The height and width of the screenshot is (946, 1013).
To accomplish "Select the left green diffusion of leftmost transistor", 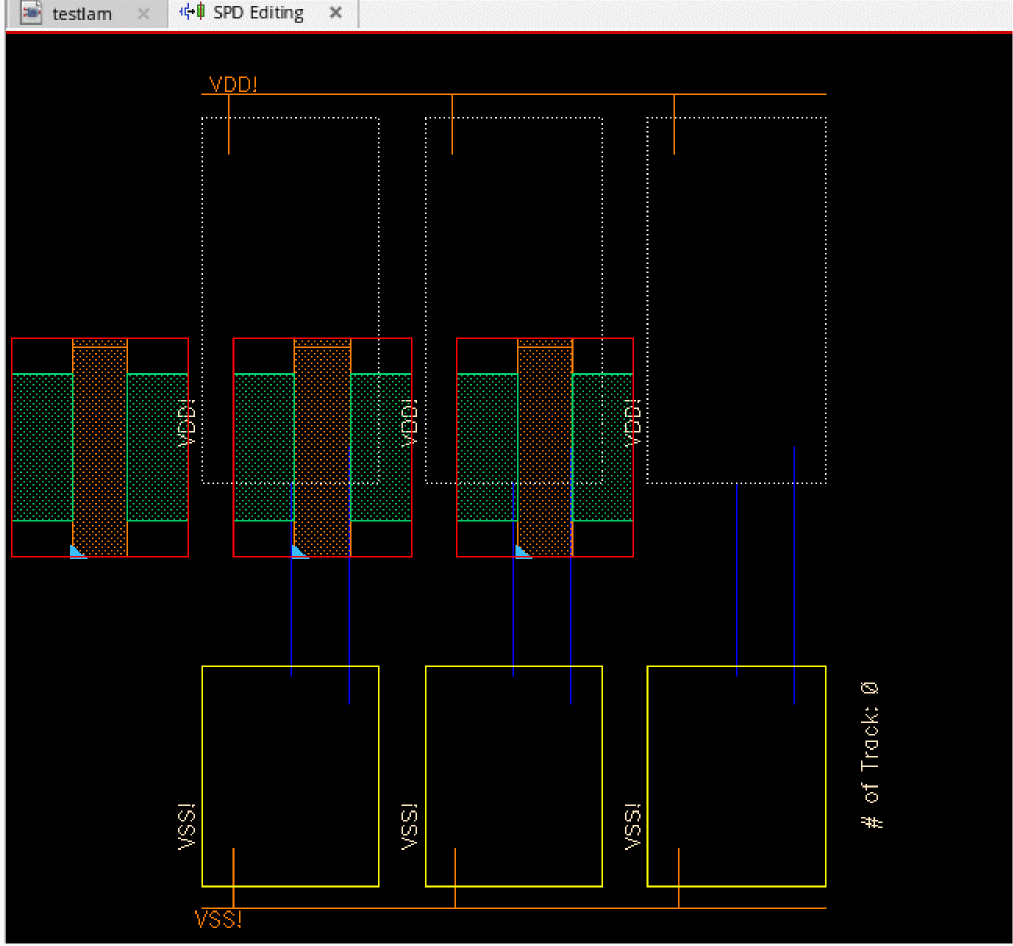I will (42, 447).
